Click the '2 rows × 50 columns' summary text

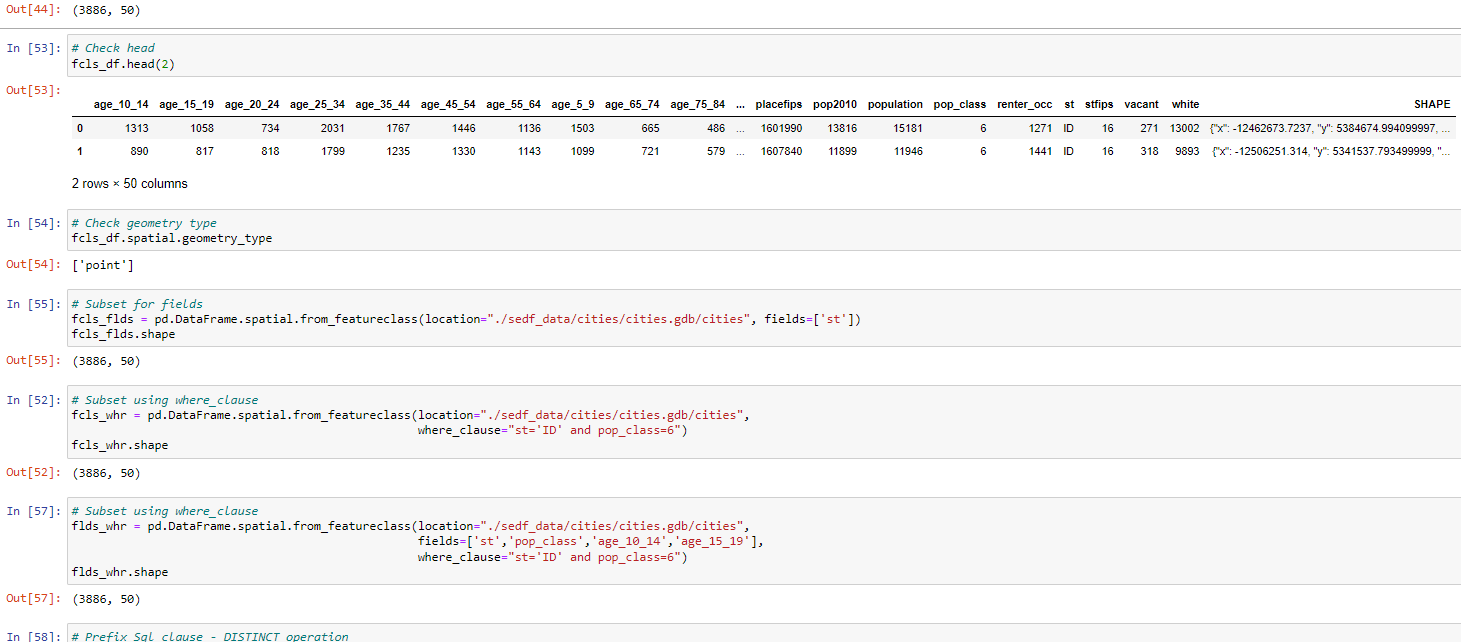[130, 184]
